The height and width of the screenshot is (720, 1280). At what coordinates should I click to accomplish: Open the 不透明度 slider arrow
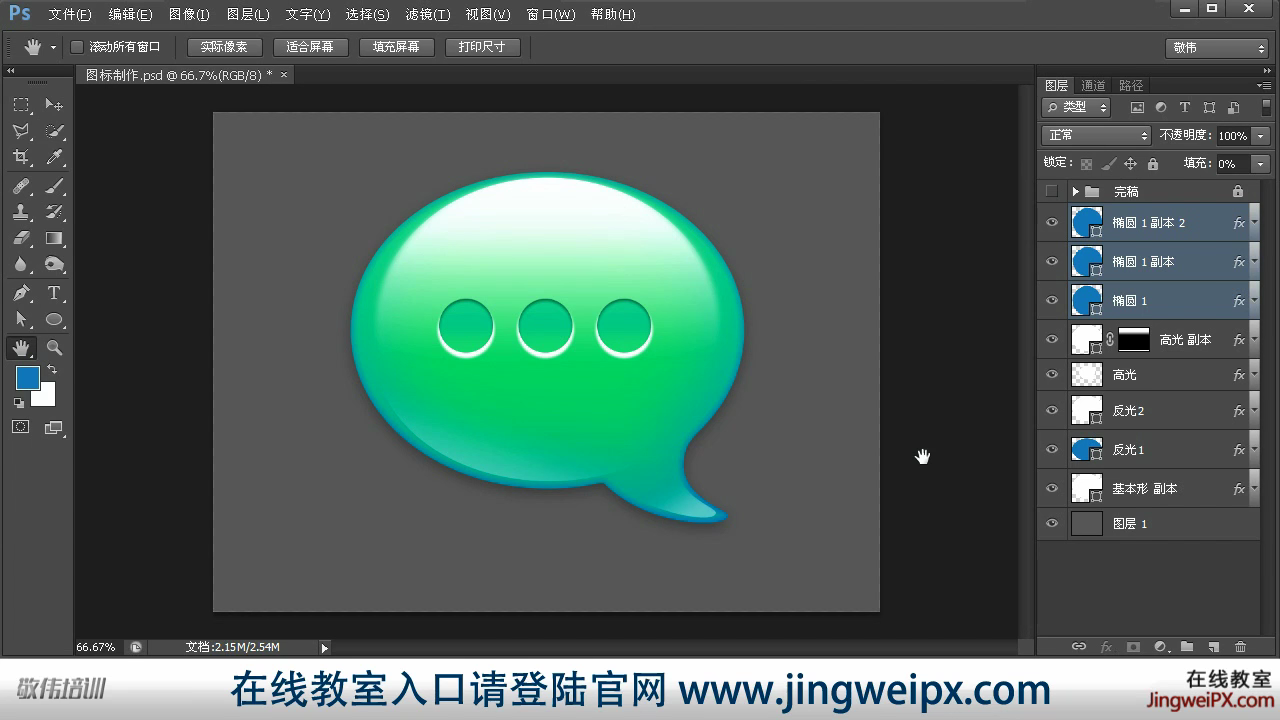(1260, 135)
